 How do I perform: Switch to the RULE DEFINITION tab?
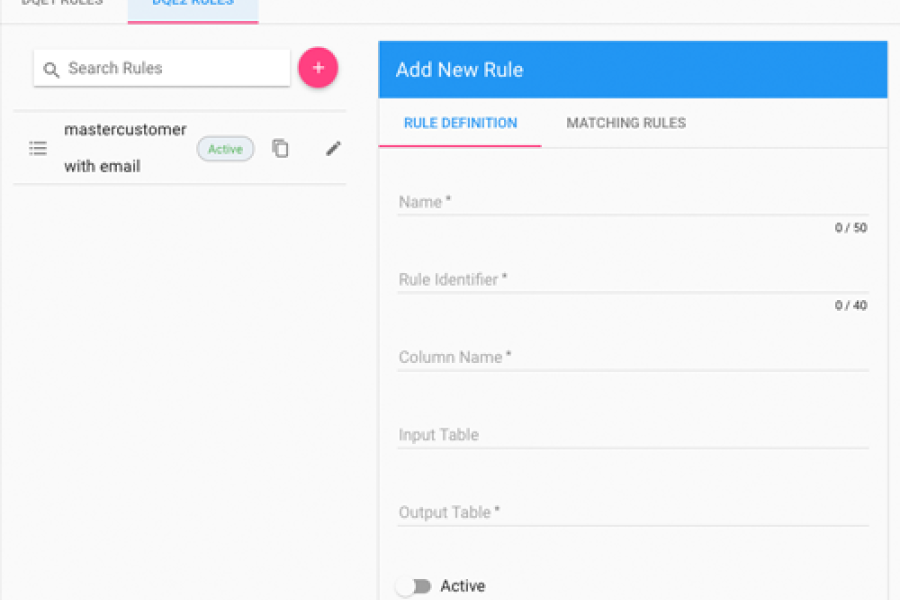coord(459,122)
